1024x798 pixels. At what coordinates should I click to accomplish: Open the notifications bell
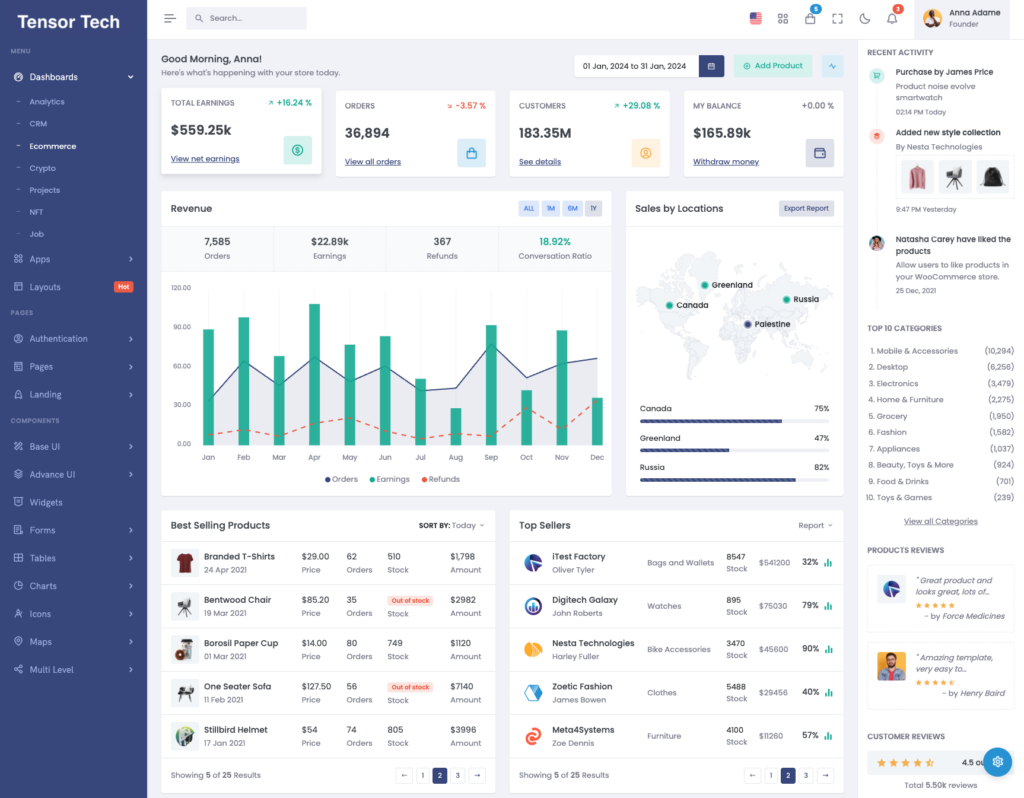coord(891,18)
